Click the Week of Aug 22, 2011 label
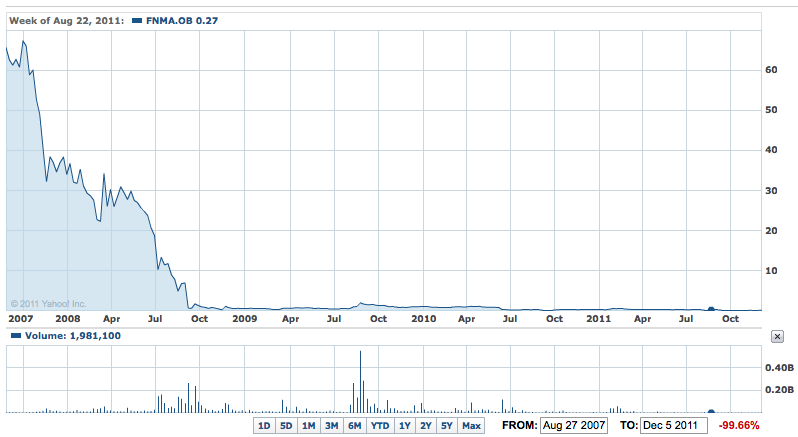The width and height of the screenshot is (798, 437). point(66,21)
